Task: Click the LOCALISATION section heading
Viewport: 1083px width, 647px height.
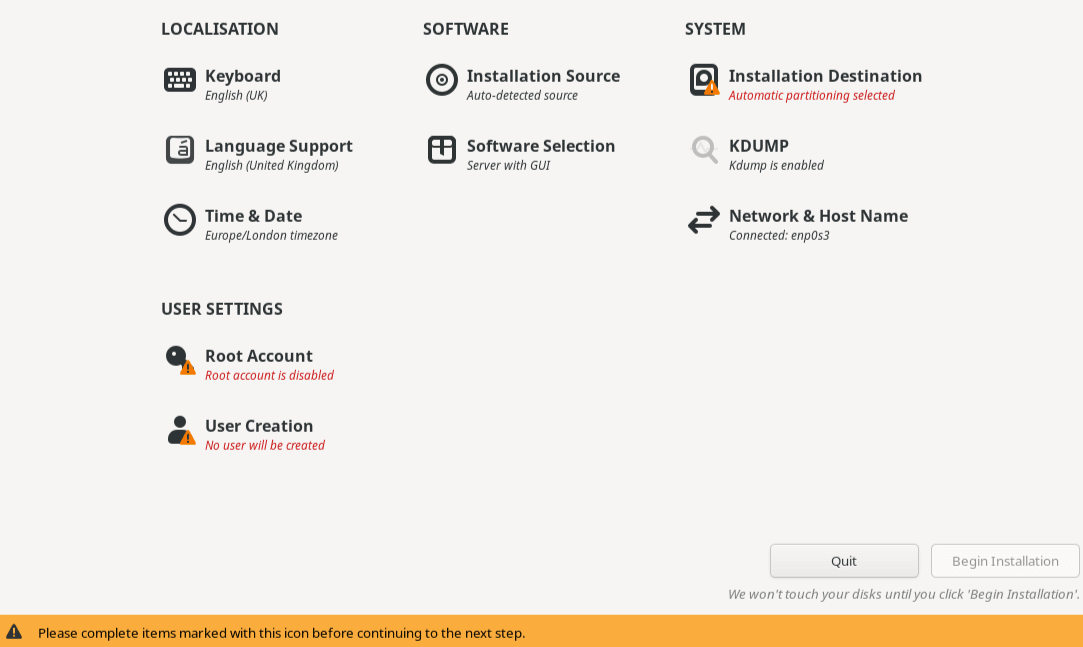Action: tap(220, 29)
